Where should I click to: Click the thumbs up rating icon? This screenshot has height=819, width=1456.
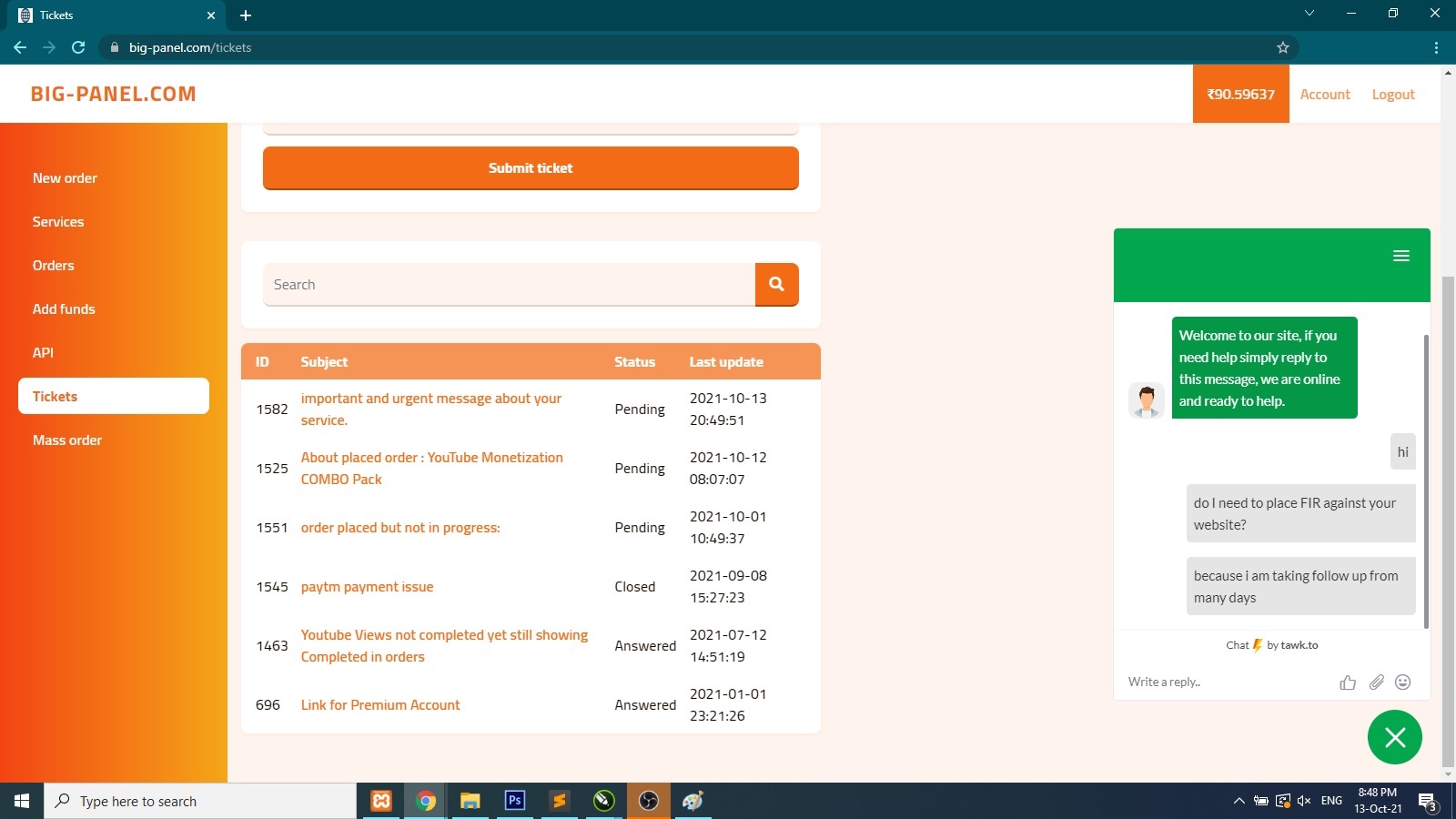(x=1347, y=682)
